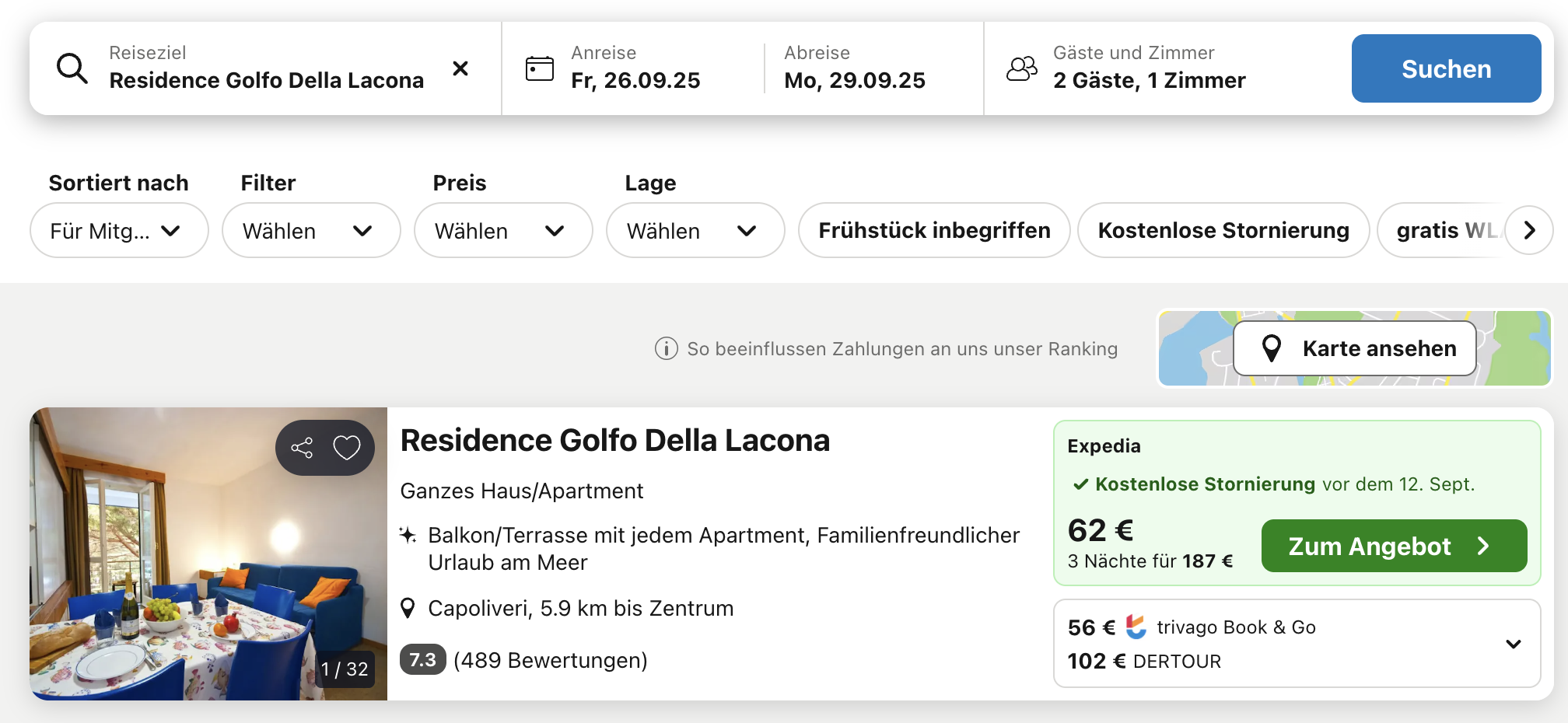The width and height of the screenshot is (1568, 723).
Task: Click the search magnifier icon
Action: point(72,68)
